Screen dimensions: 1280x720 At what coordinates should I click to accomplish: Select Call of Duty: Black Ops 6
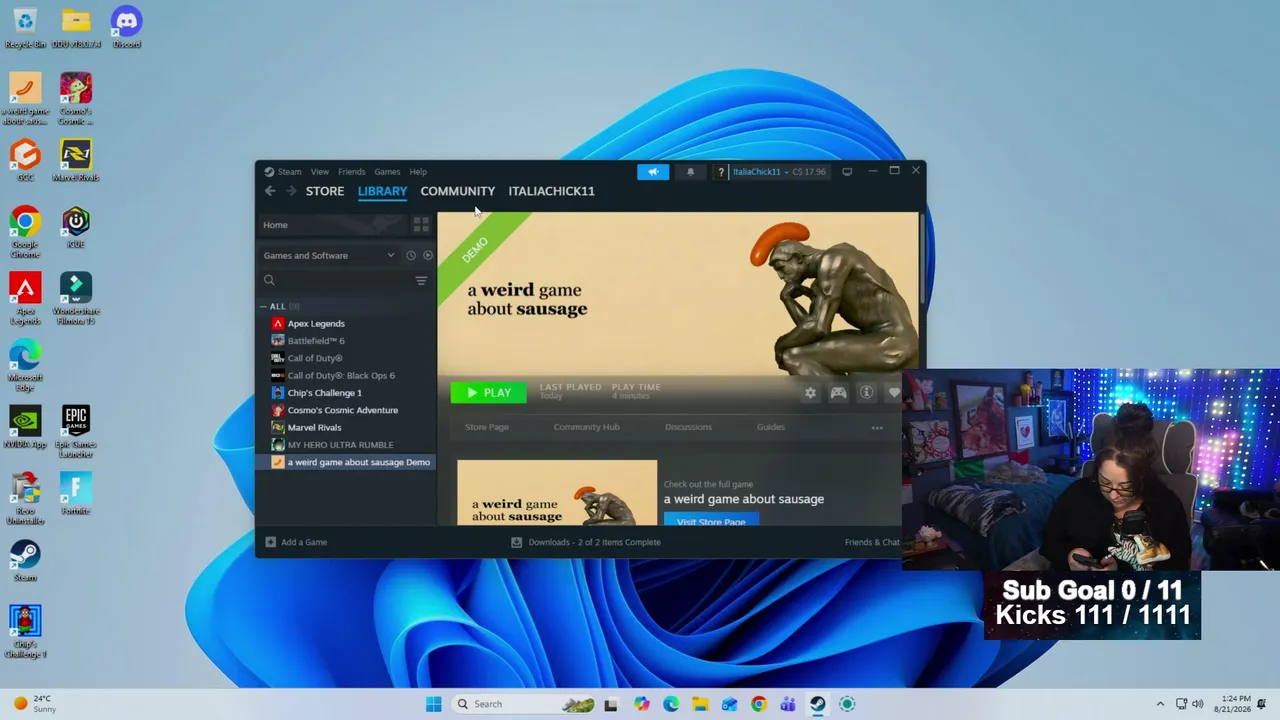pyautogui.click(x=341, y=376)
